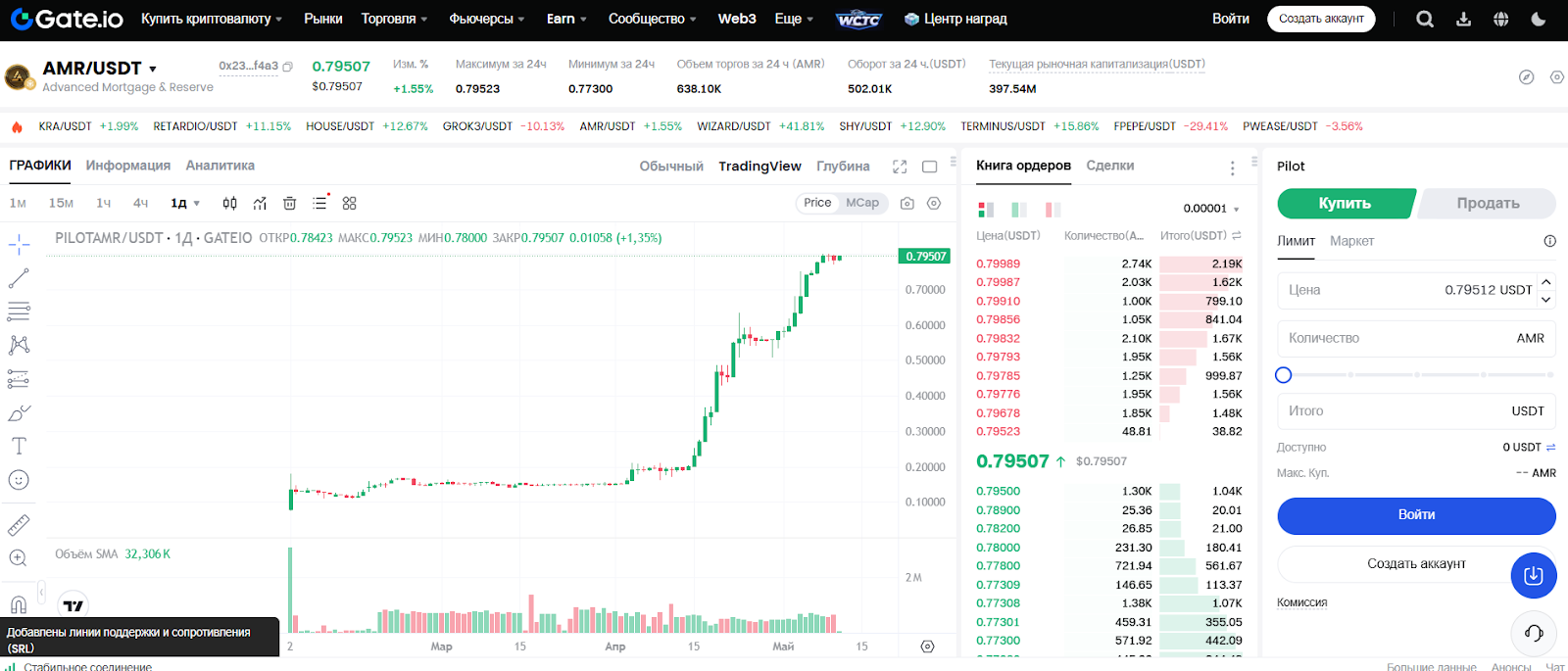The height and width of the screenshot is (671, 1568).
Task: Expand the Купить криптовалюту menu
Action: pos(212,19)
